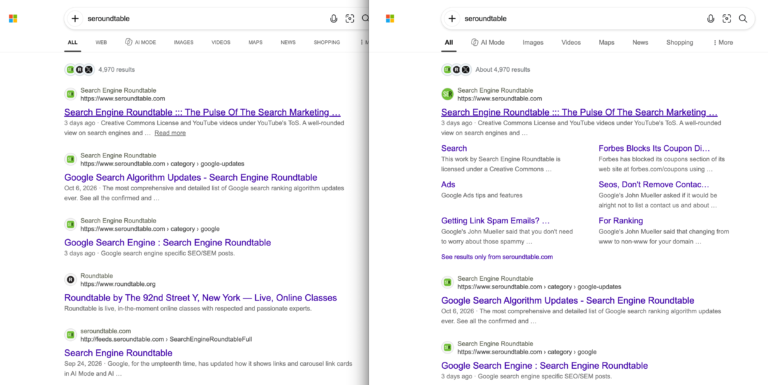768x385 pixels.
Task: Start voice search with the right pane microphone
Action: click(711, 19)
